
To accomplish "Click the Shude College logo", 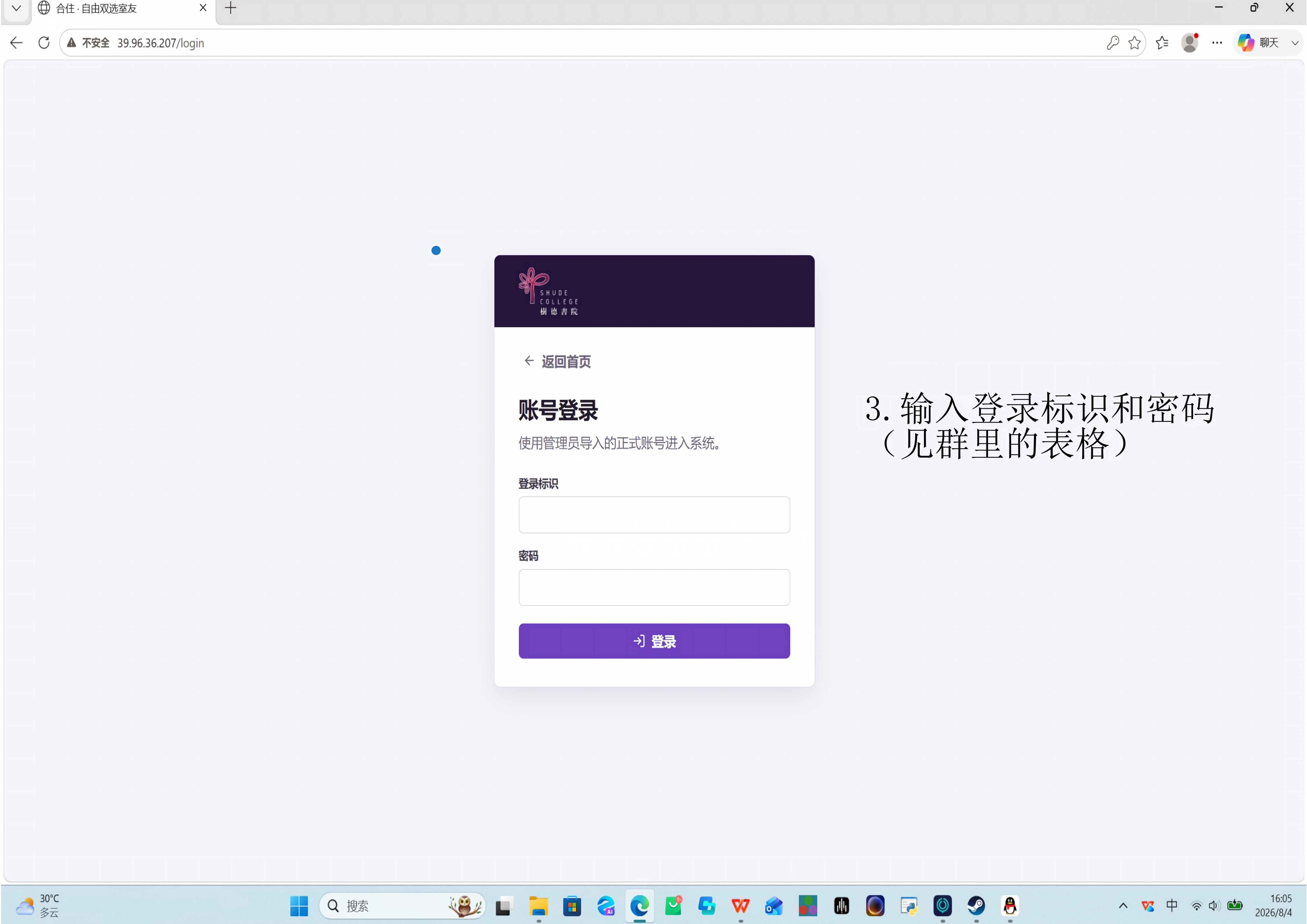I will 548,291.
